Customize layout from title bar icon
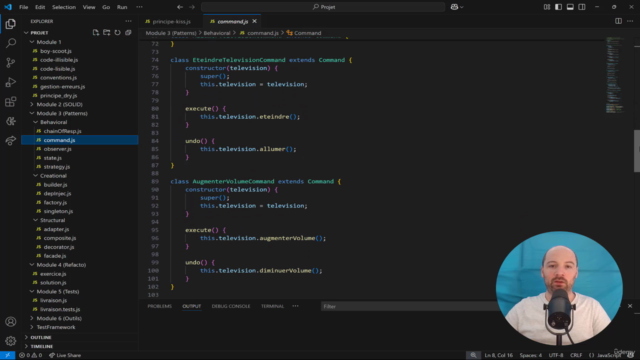This screenshot has height=360, width=640. click(547, 7)
